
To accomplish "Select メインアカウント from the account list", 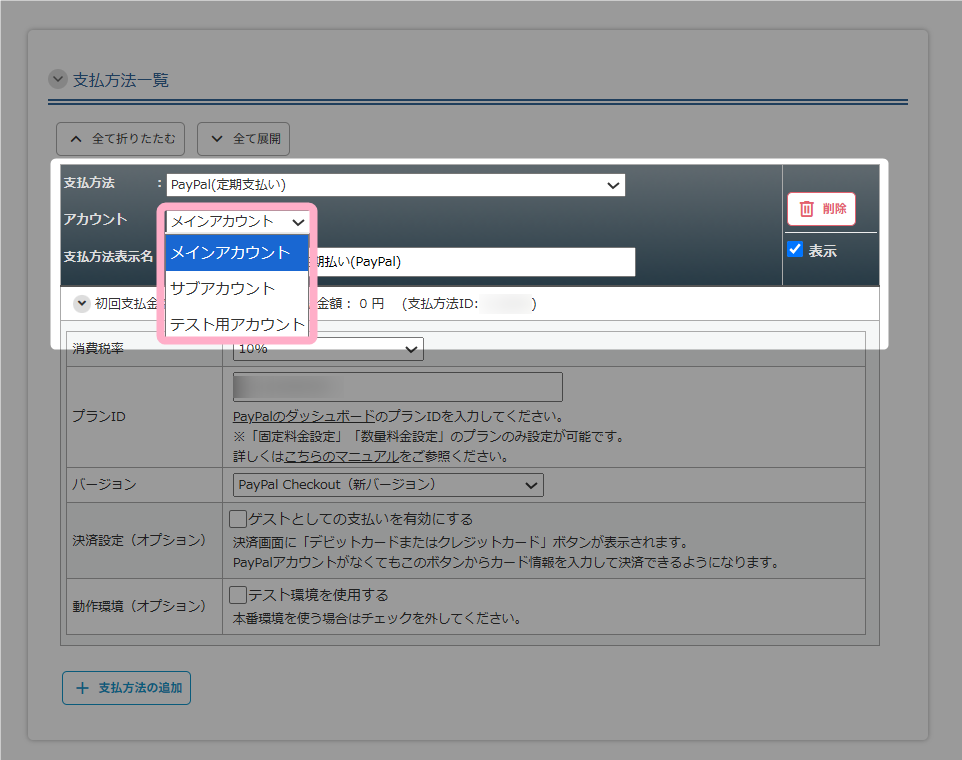I will [236, 253].
